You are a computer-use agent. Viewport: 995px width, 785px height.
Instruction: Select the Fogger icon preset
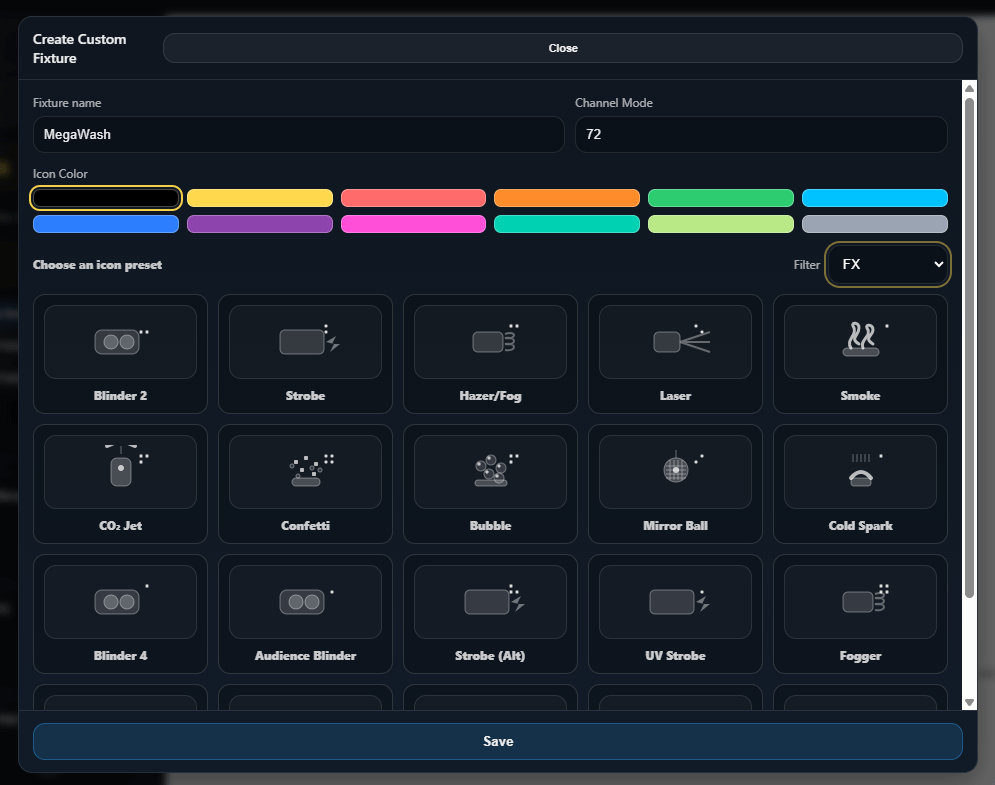(860, 614)
